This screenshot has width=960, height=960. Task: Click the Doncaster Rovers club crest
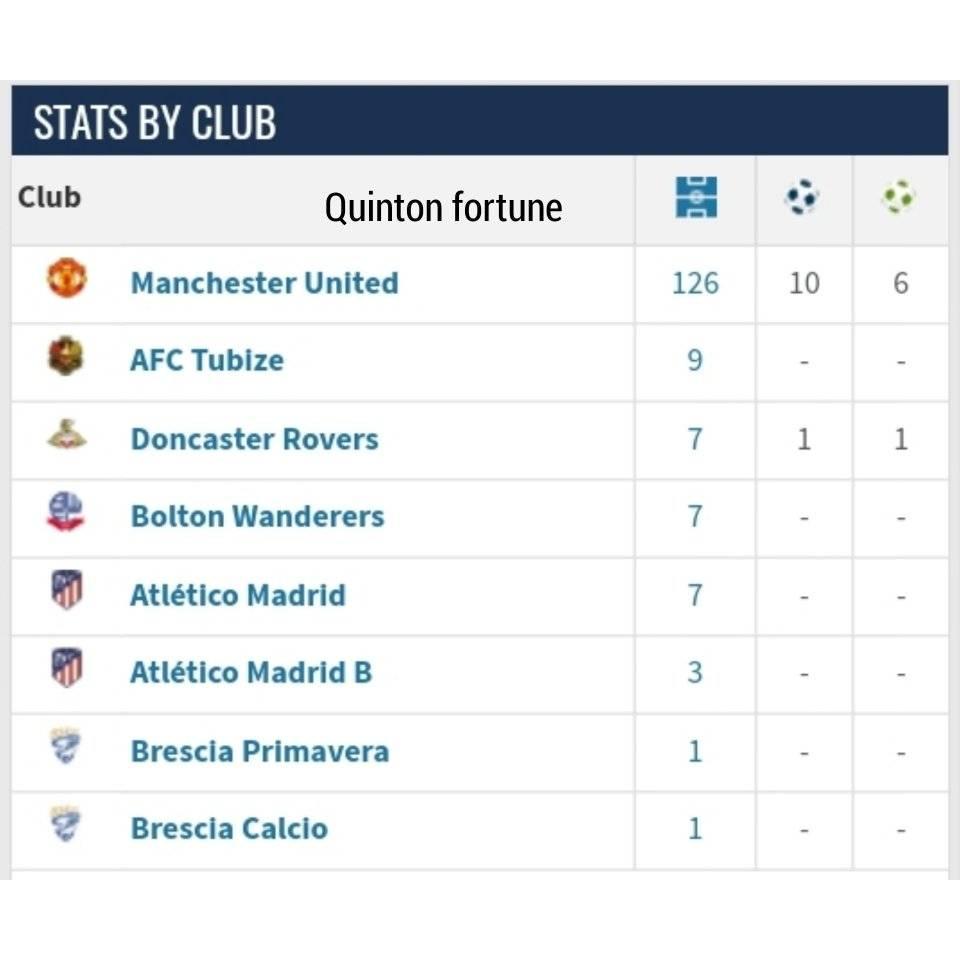coord(67,434)
